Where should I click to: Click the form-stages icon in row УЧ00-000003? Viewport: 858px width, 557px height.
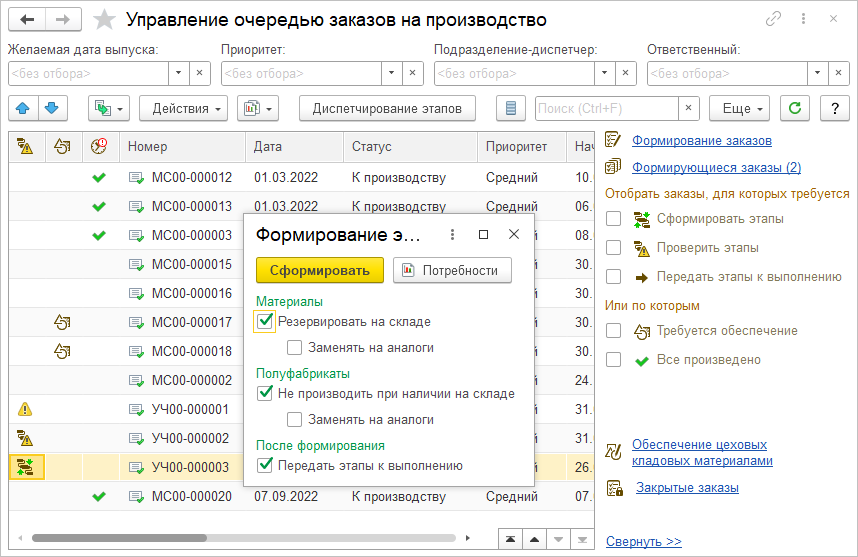pos(25,467)
